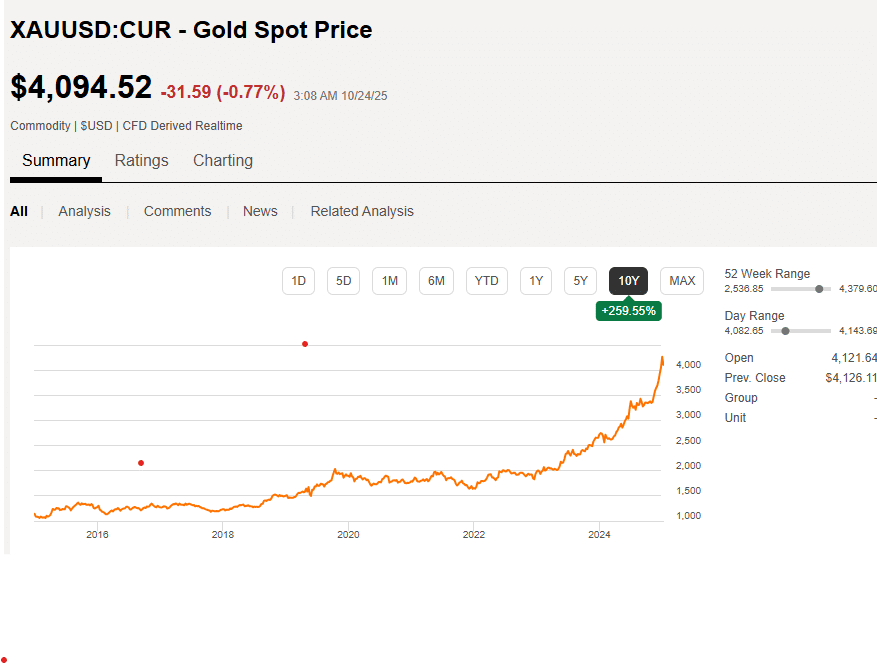Screen dimensions: 877x664
Task: Click the active 10Y range button
Action: tap(628, 281)
